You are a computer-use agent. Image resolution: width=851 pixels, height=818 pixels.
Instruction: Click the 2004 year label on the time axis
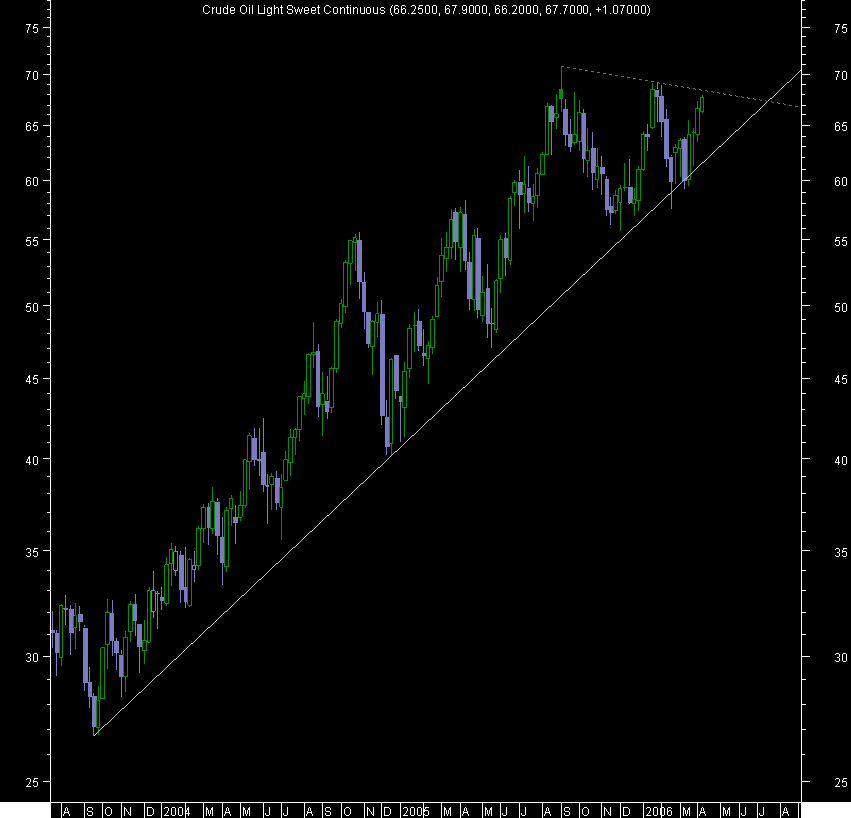tap(177, 812)
